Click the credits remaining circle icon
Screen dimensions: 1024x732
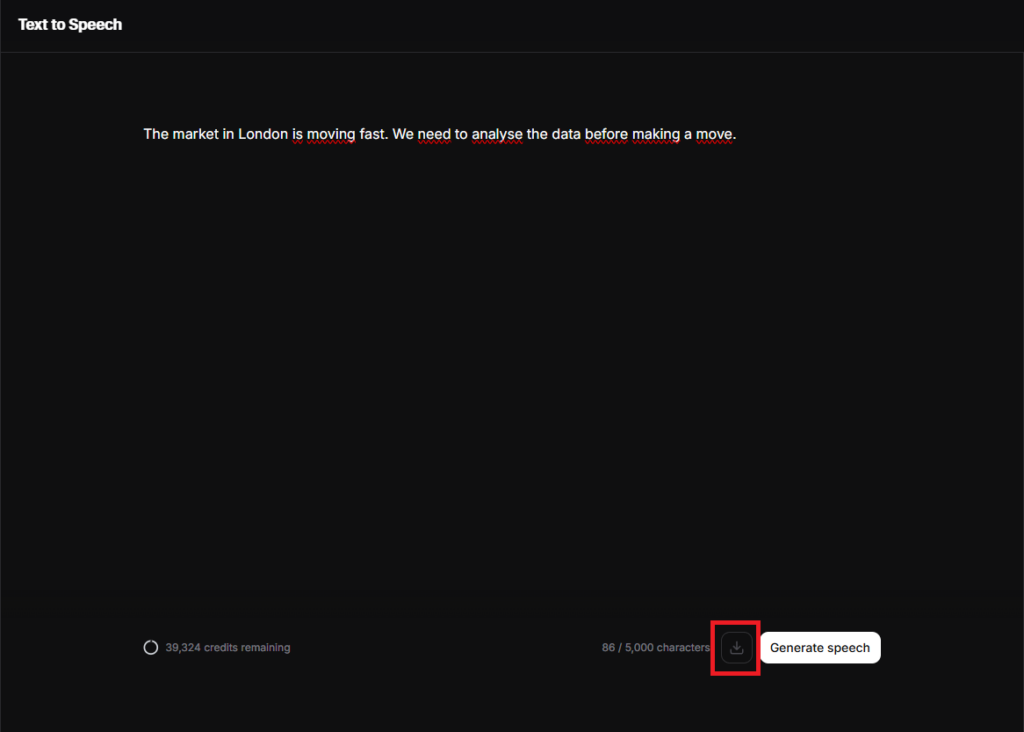151,648
